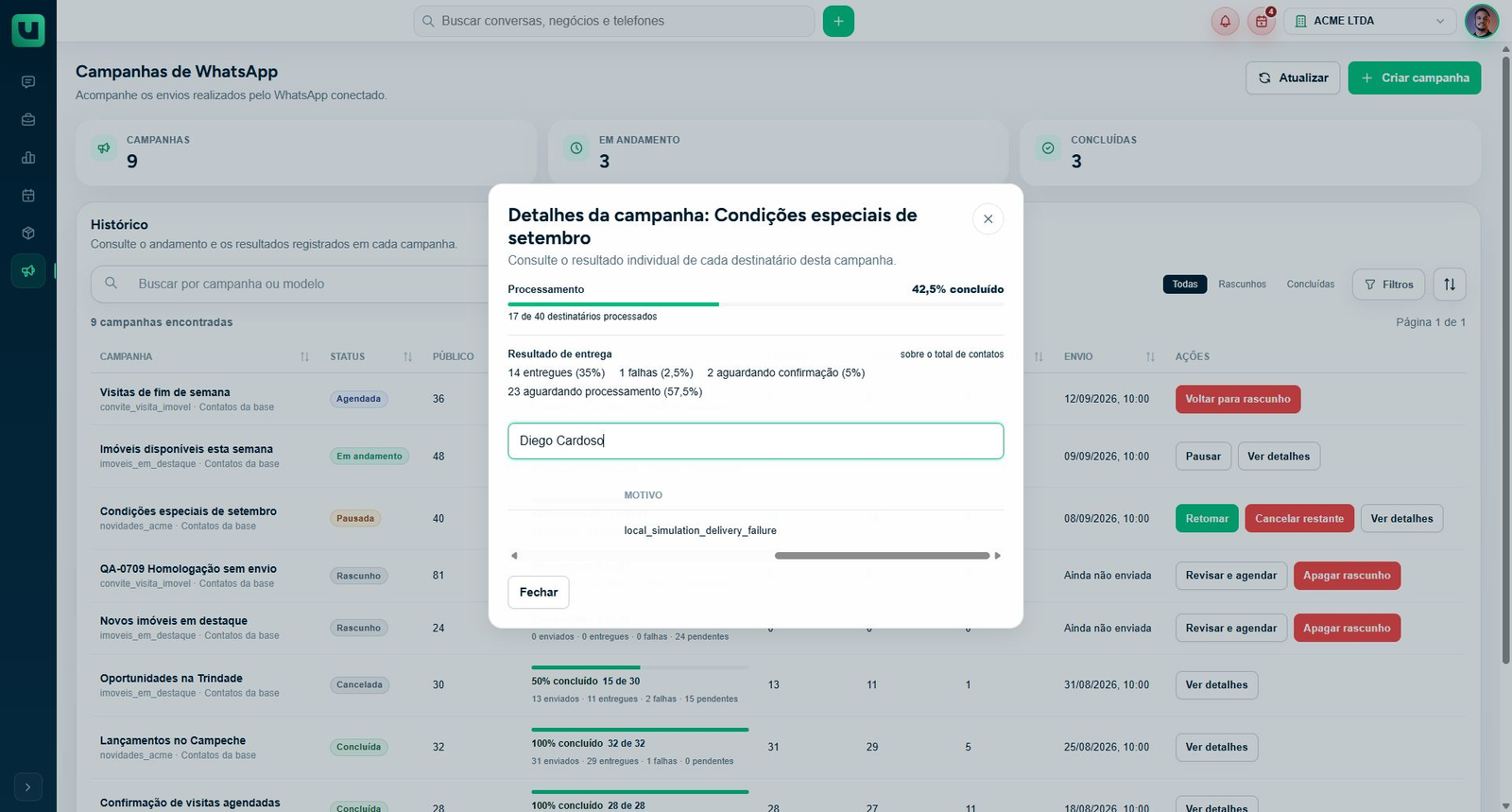Open the user profile avatar
Image resolution: width=1512 pixels, height=812 pixels.
coord(1482,21)
